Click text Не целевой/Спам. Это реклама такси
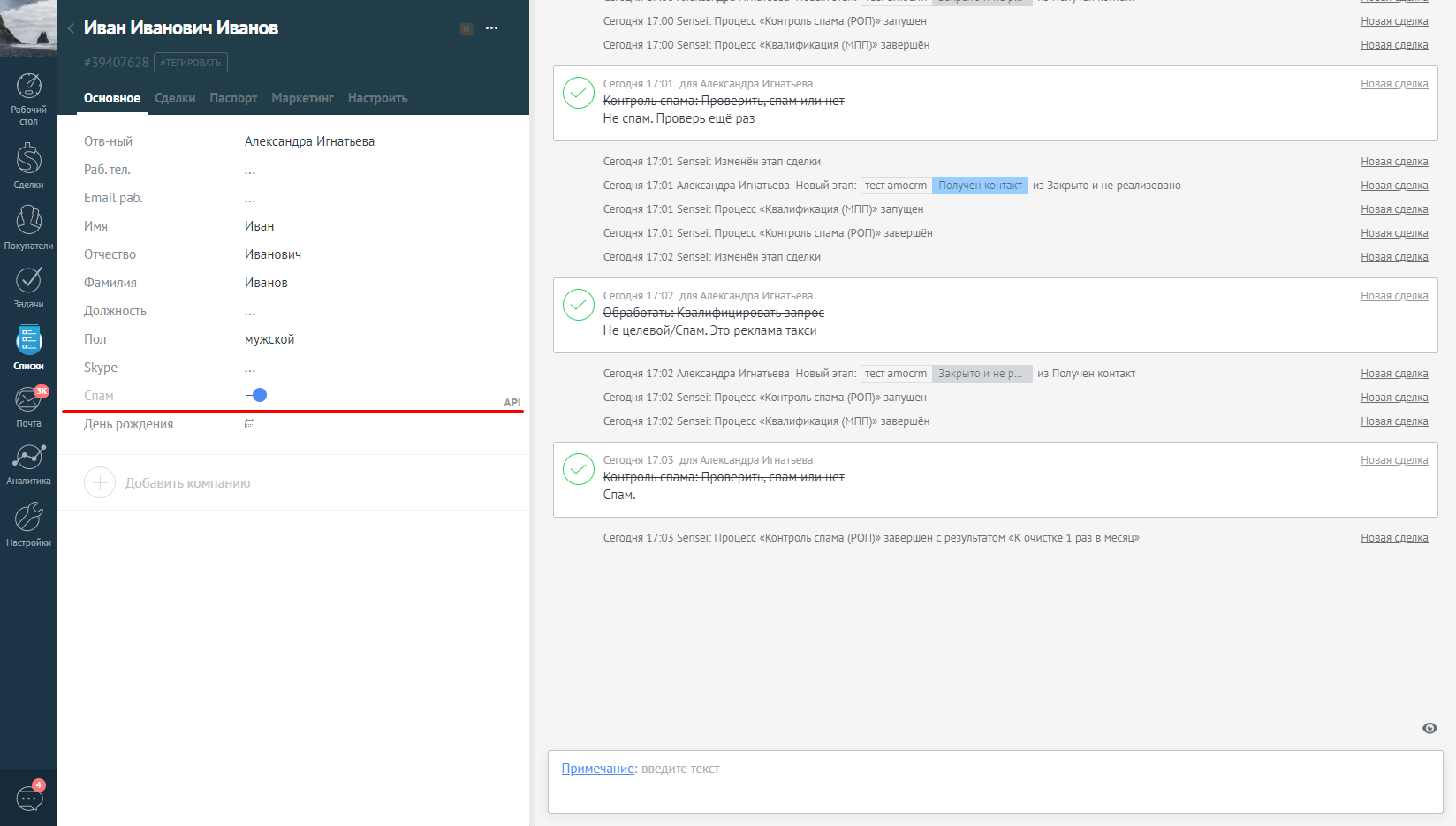1456x826 pixels. tap(709, 330)
